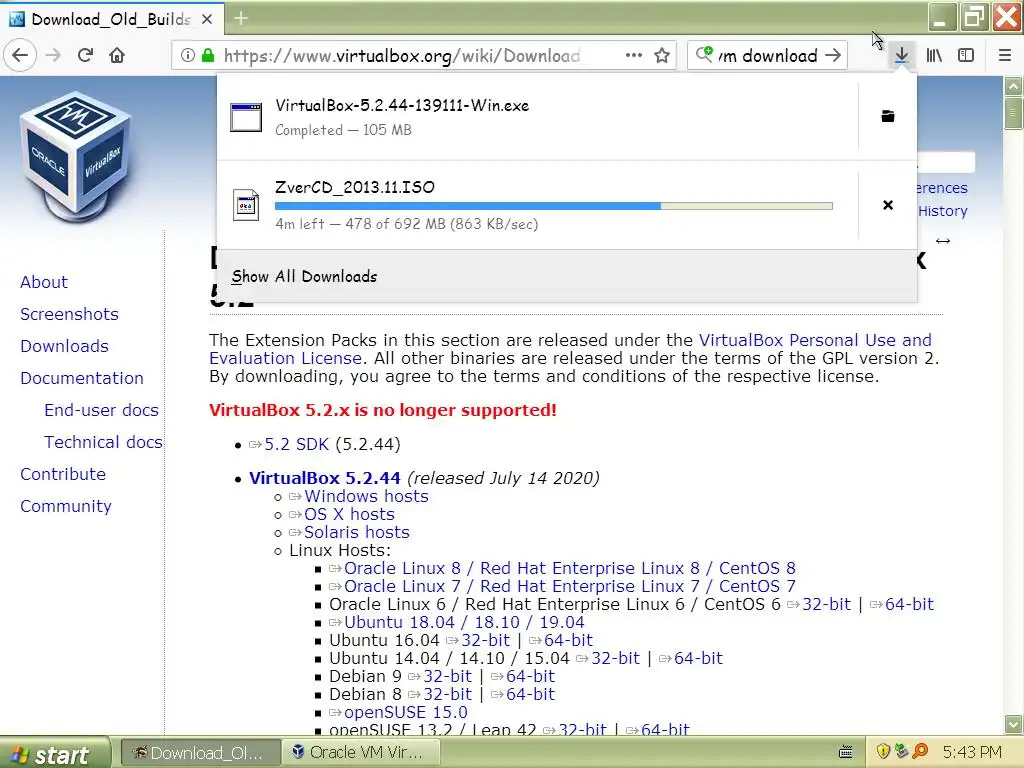Click the forward navigation arrow
Image resolution: width=1024 pixels, height=768 pixels.
53,55
